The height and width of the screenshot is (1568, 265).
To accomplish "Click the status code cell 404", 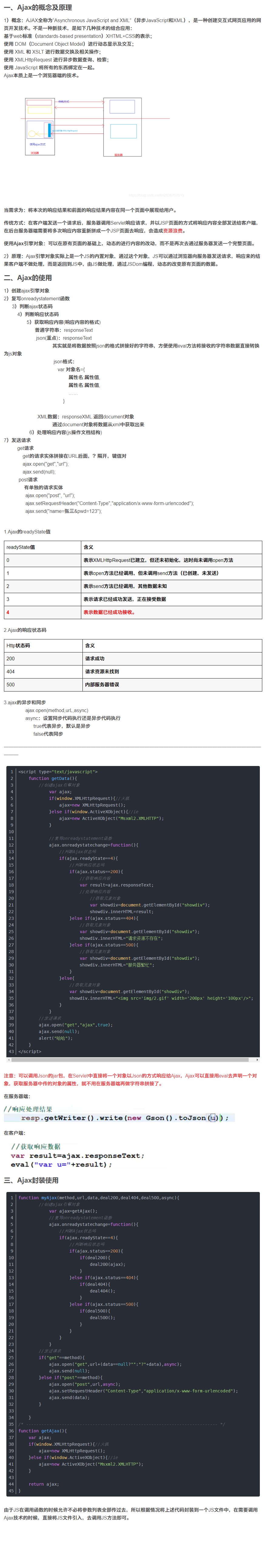I will (43, 672).
